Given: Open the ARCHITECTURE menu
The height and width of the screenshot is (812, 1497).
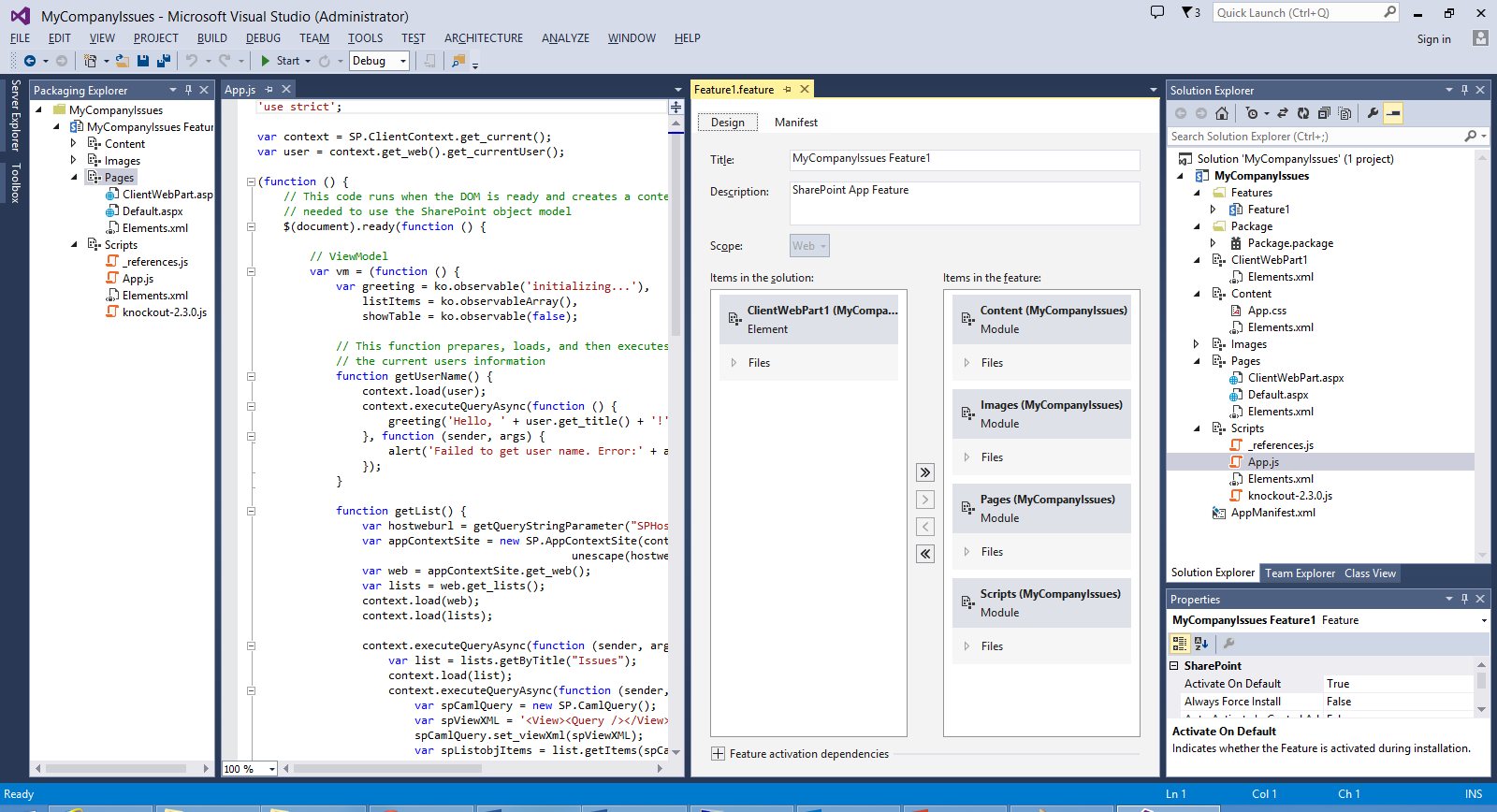Looking at the screenshot, I should [x=484, y=38].
